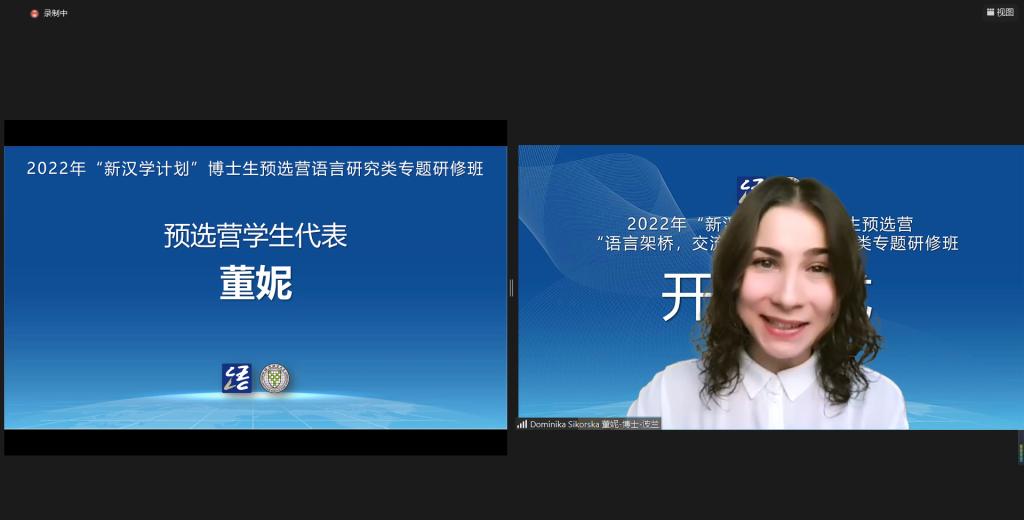Click the shared slide's top title line
1024x520 pixels.
(256, 169)
